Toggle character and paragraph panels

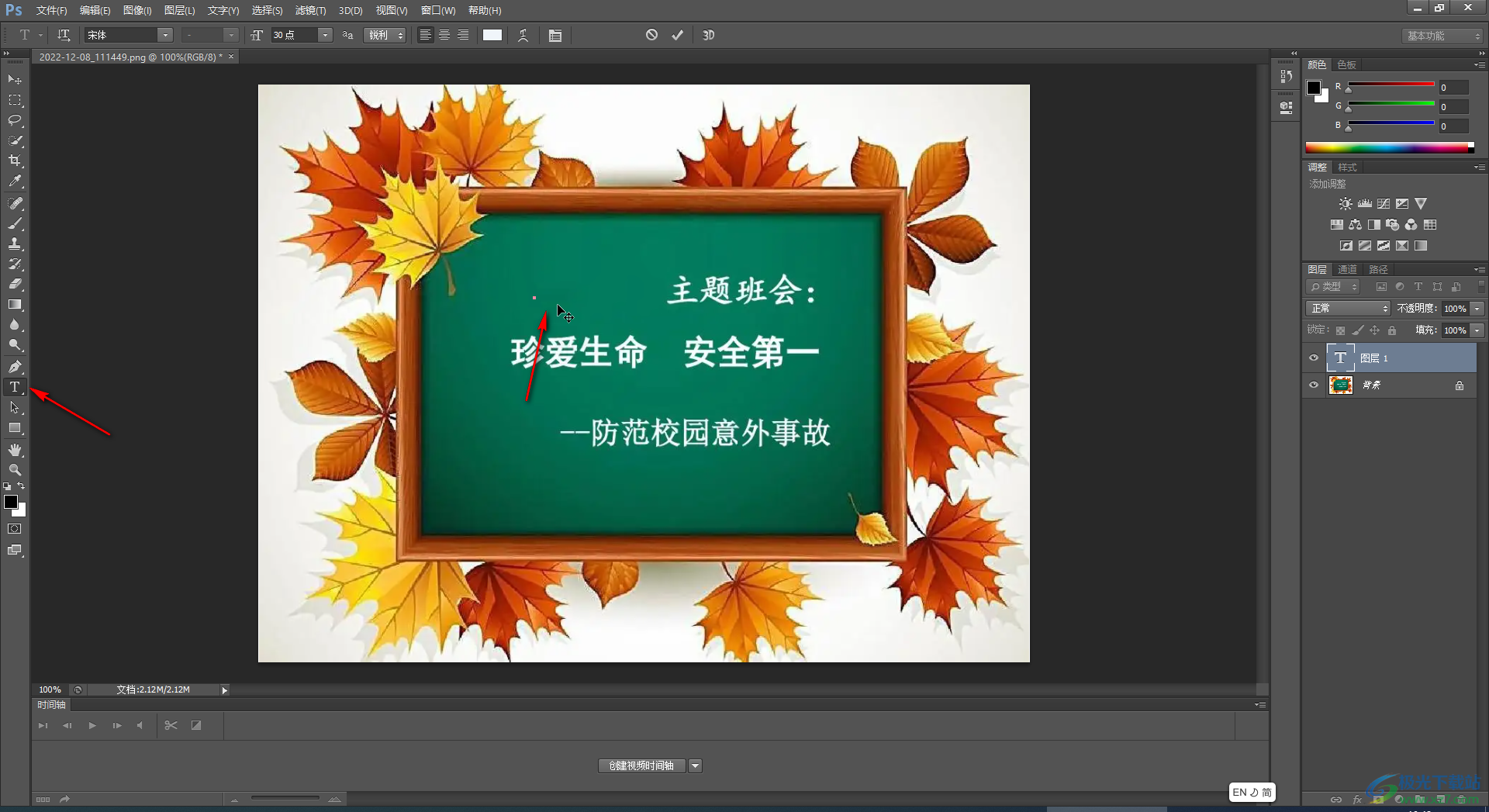point(555,35)
